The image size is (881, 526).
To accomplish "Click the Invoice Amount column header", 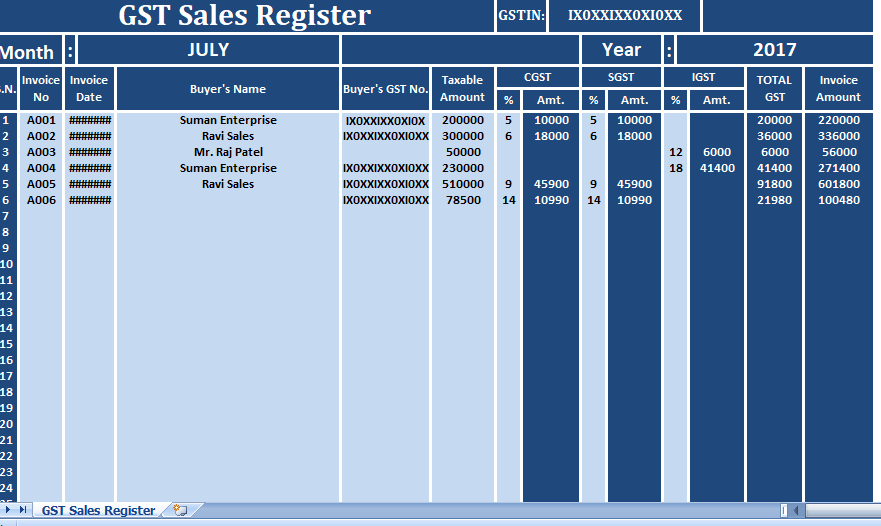I will coord(838,89).
